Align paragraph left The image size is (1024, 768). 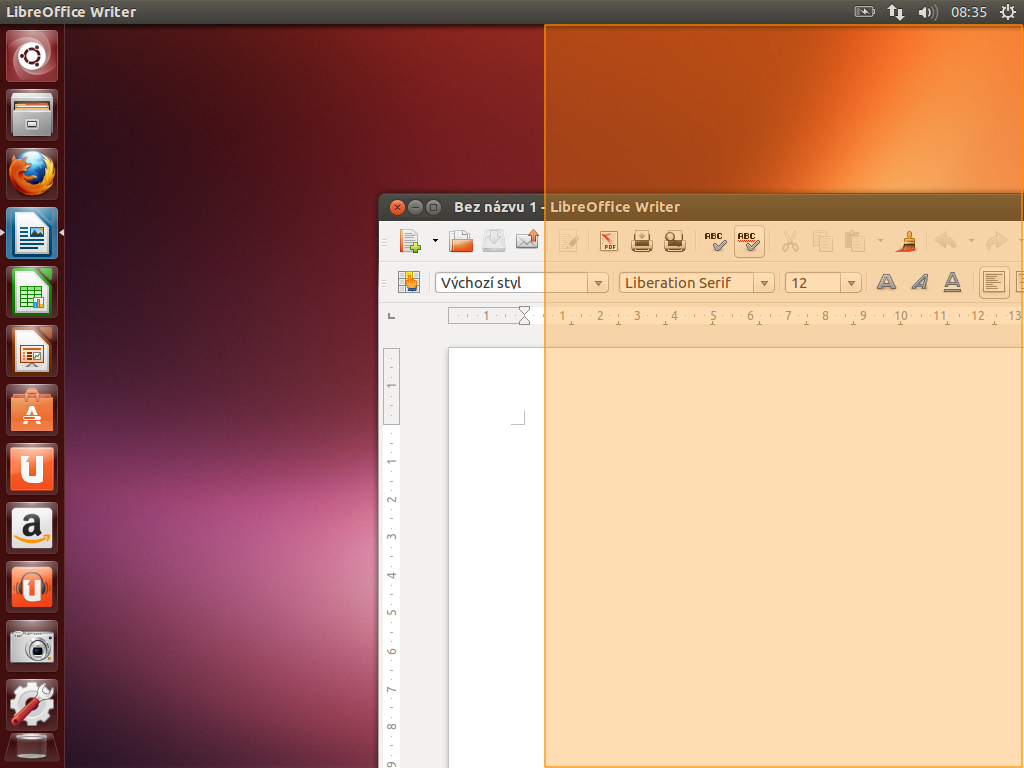pos(993,282)
